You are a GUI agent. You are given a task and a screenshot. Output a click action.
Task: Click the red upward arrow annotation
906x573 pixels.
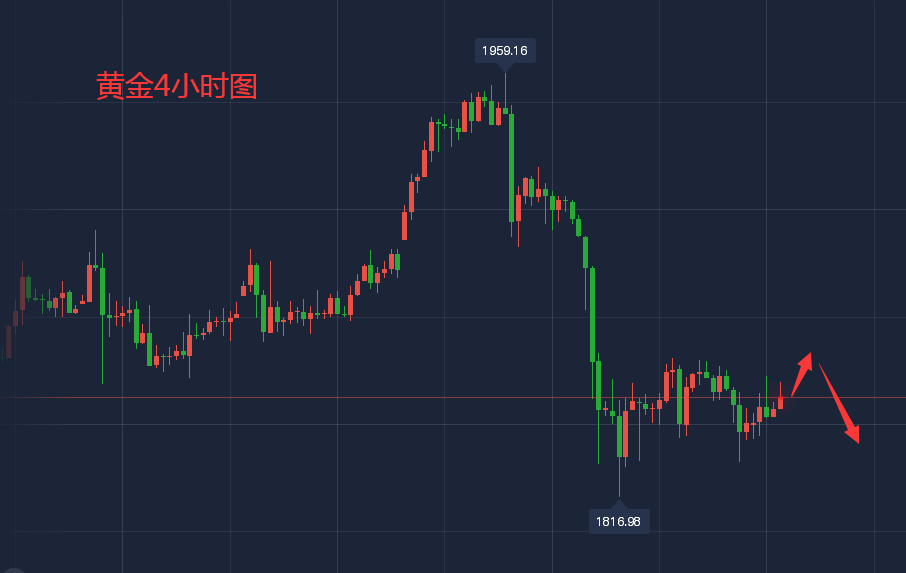click(x=801, y=374)
